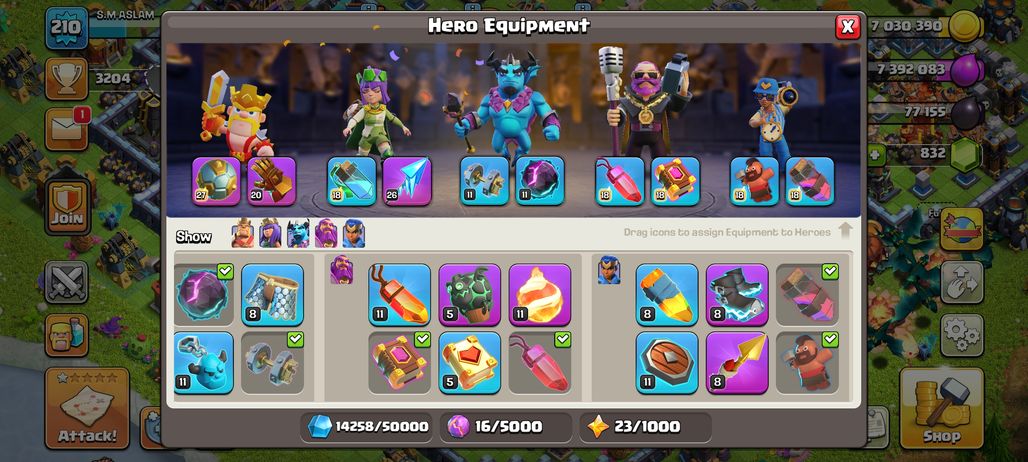
Task: Choose the Archer Queen's Frozen Arrow equipment
Action: (x=406, y=181)
